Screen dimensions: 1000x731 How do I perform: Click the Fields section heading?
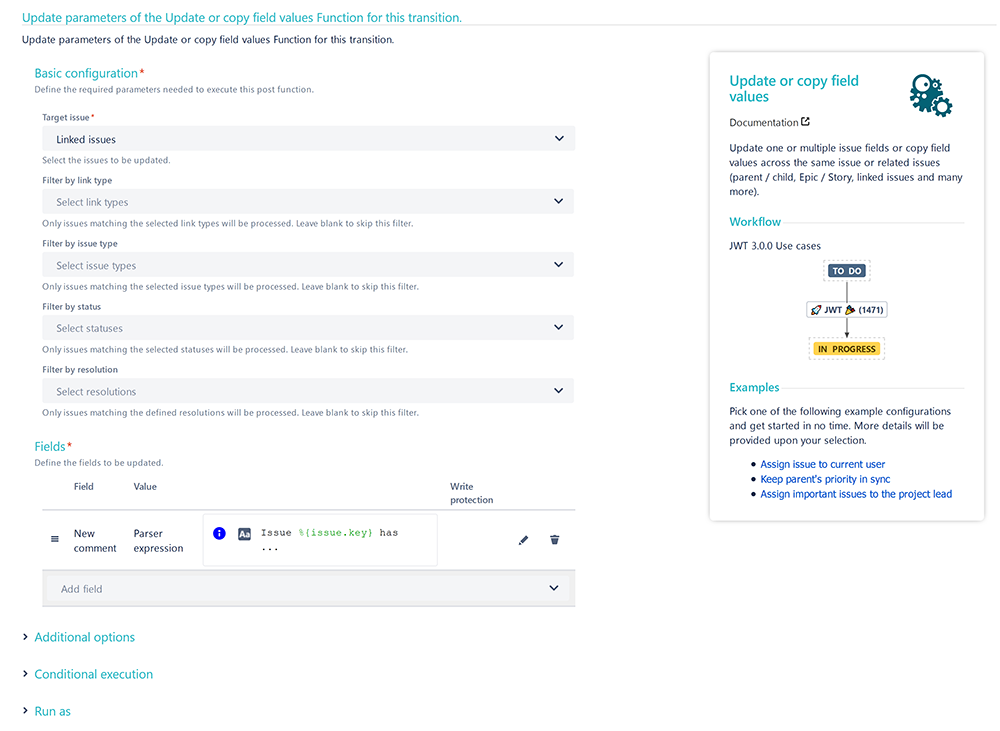50,447
